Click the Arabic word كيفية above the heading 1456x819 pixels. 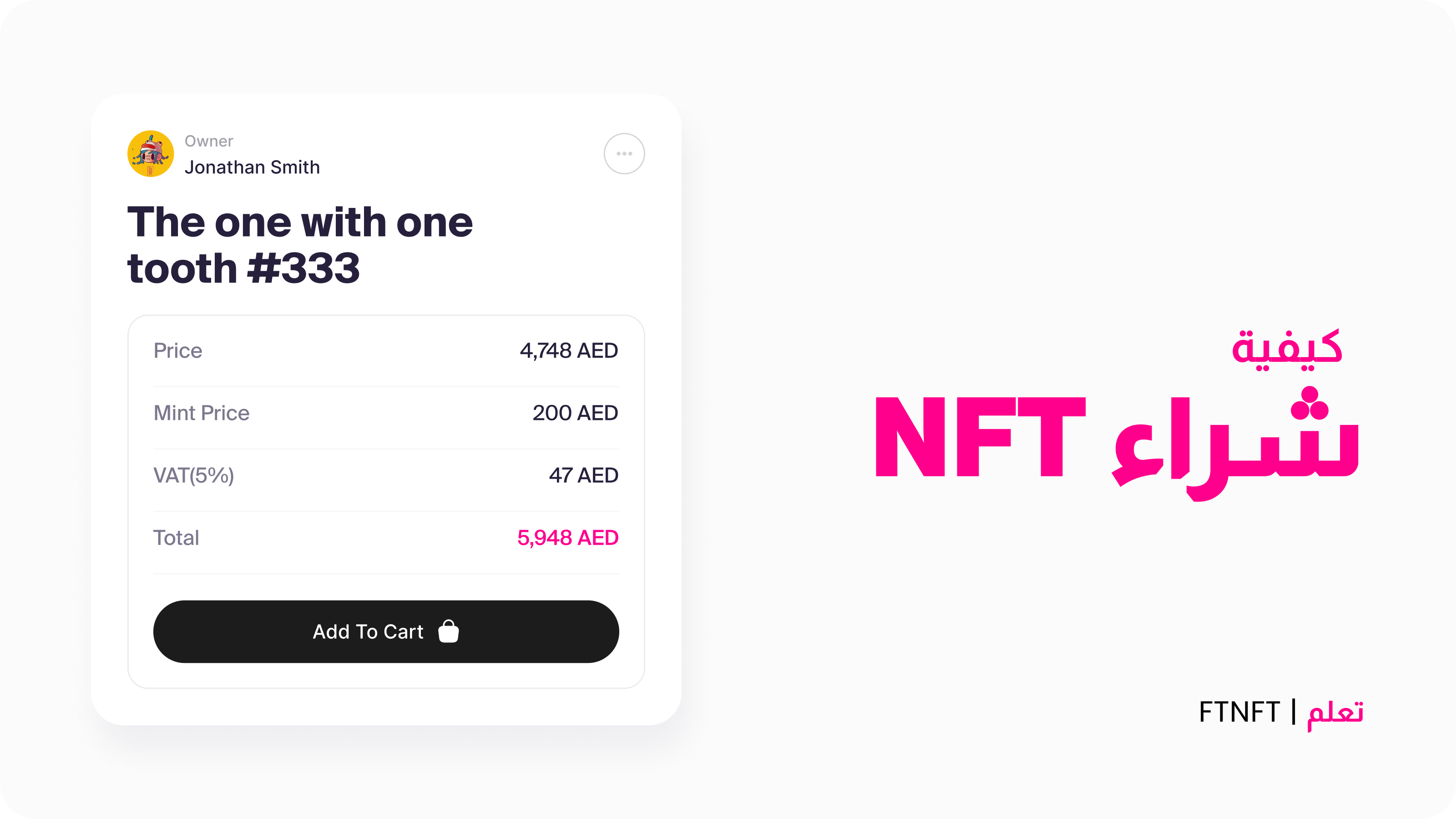point(1286,349)
